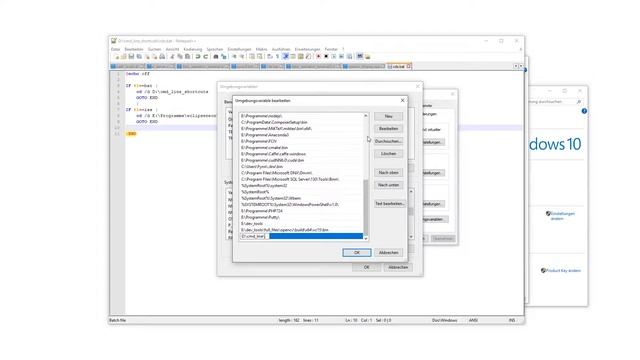Open the Ansicht menu
Screen dimensions: 640x360
point(172,49)
